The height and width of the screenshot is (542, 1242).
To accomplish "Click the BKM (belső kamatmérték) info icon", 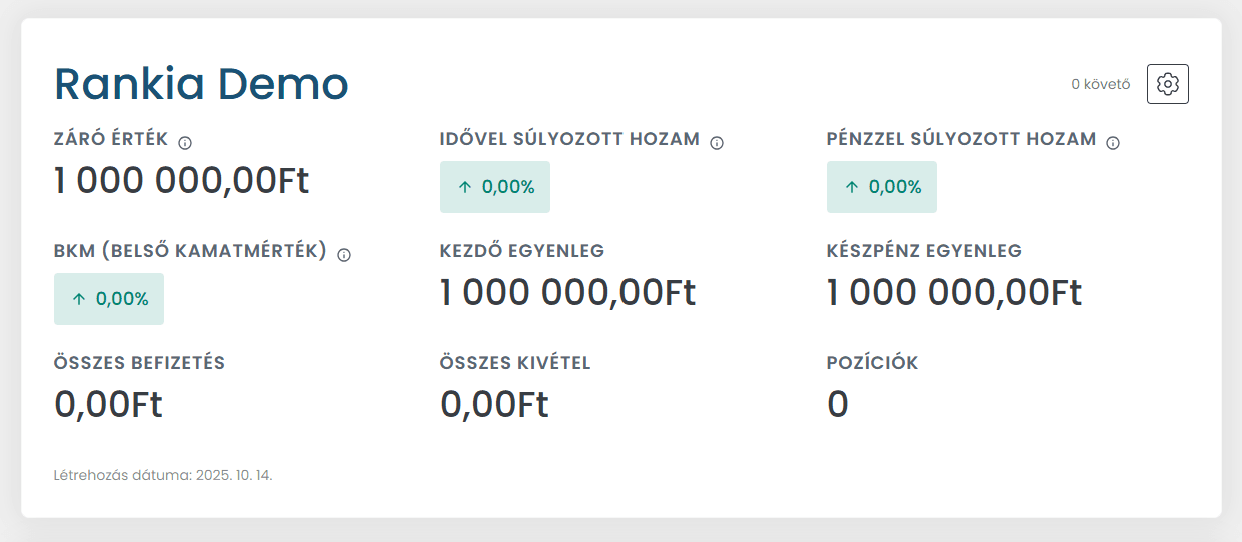I will [x=344, y=255].
